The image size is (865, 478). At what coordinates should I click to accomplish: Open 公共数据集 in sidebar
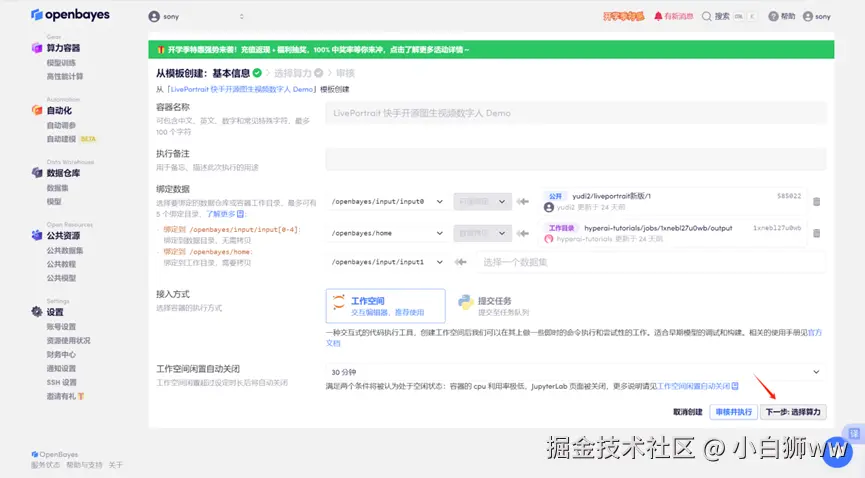click(65, 250)
